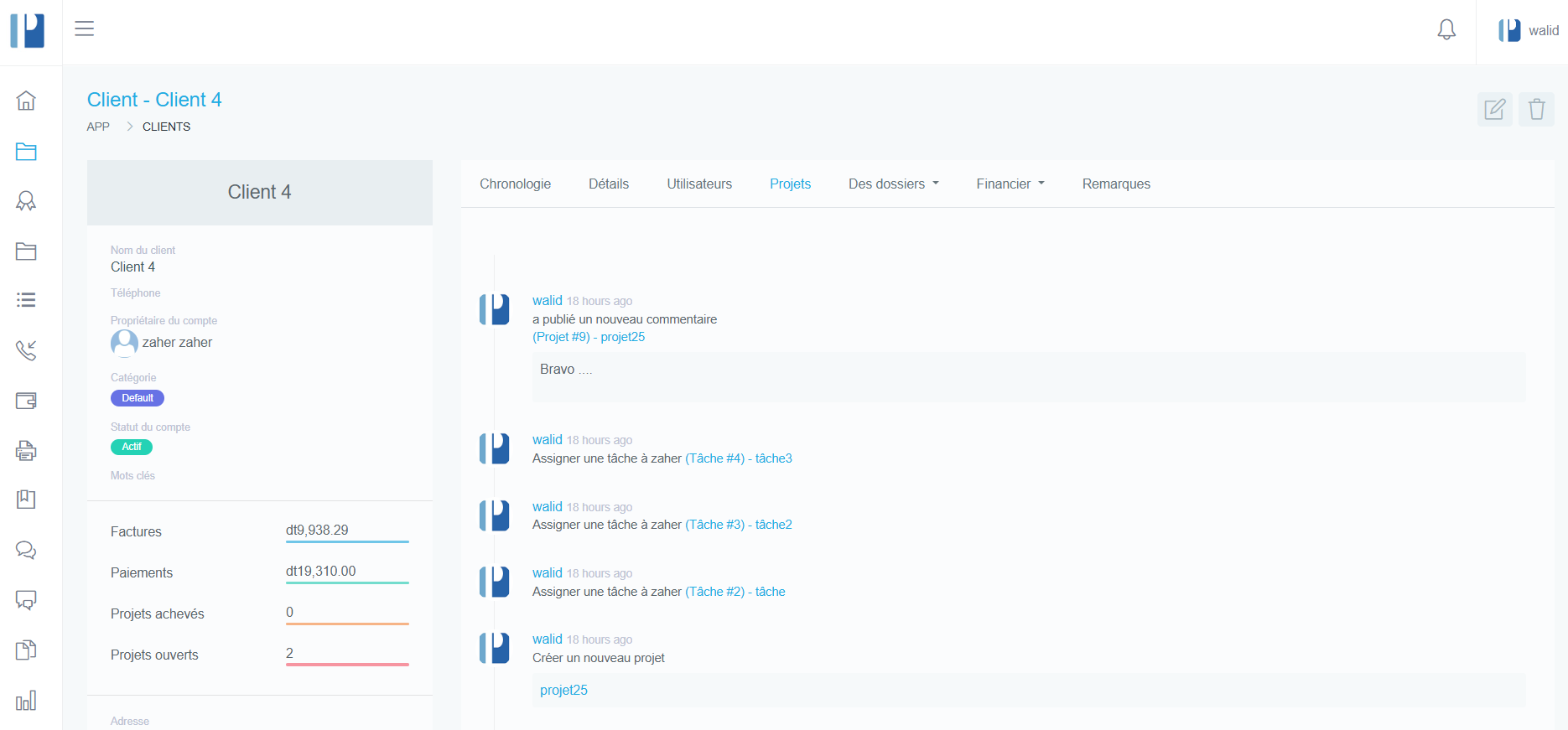
Task: Open the walid user profile menu
Action: 1528,31
